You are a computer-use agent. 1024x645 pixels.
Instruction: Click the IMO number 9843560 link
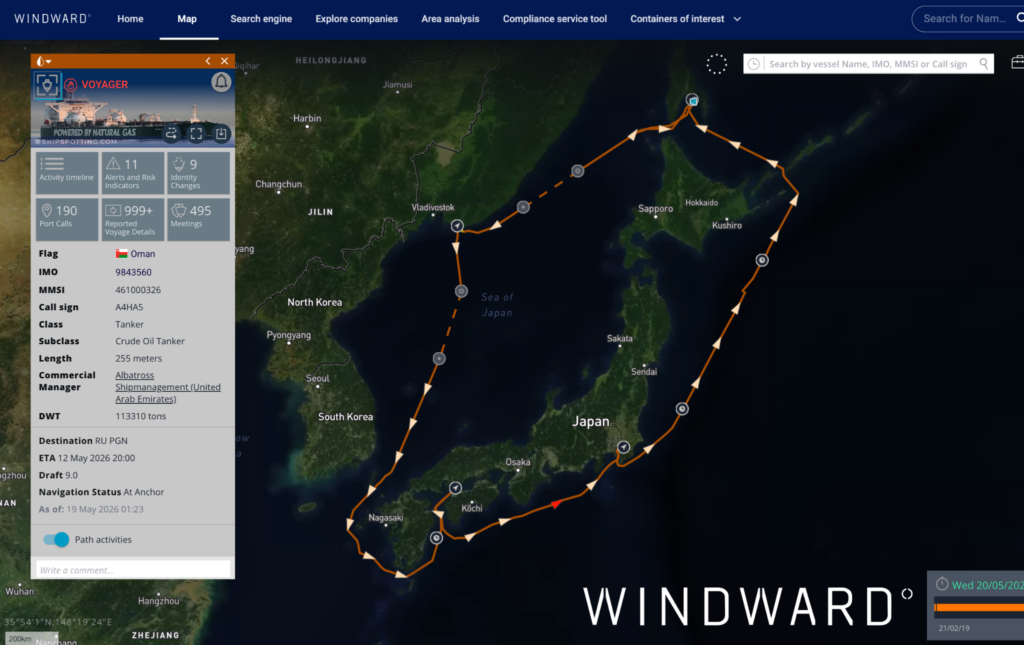[x=133, y=272]
